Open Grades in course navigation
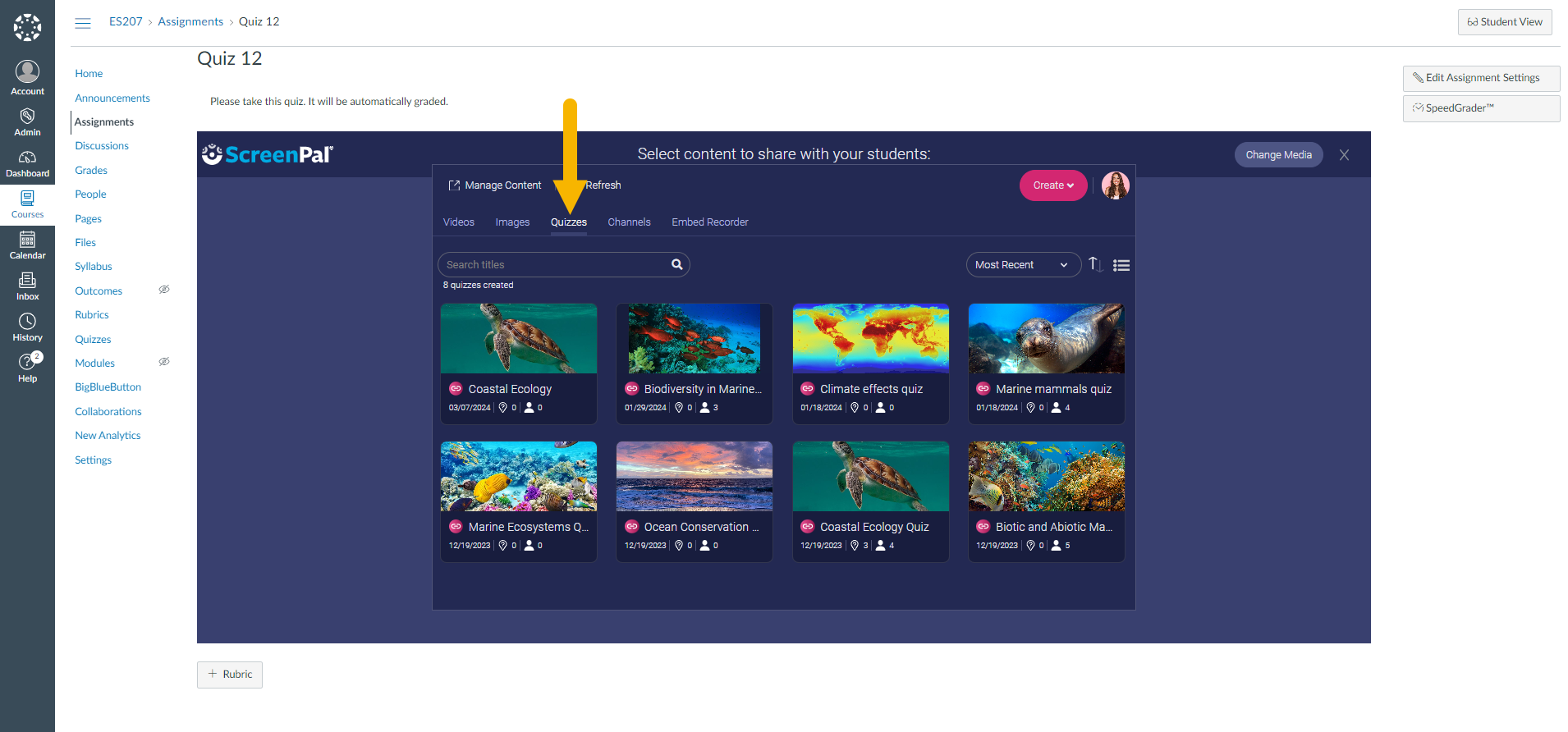 [91, 171]
